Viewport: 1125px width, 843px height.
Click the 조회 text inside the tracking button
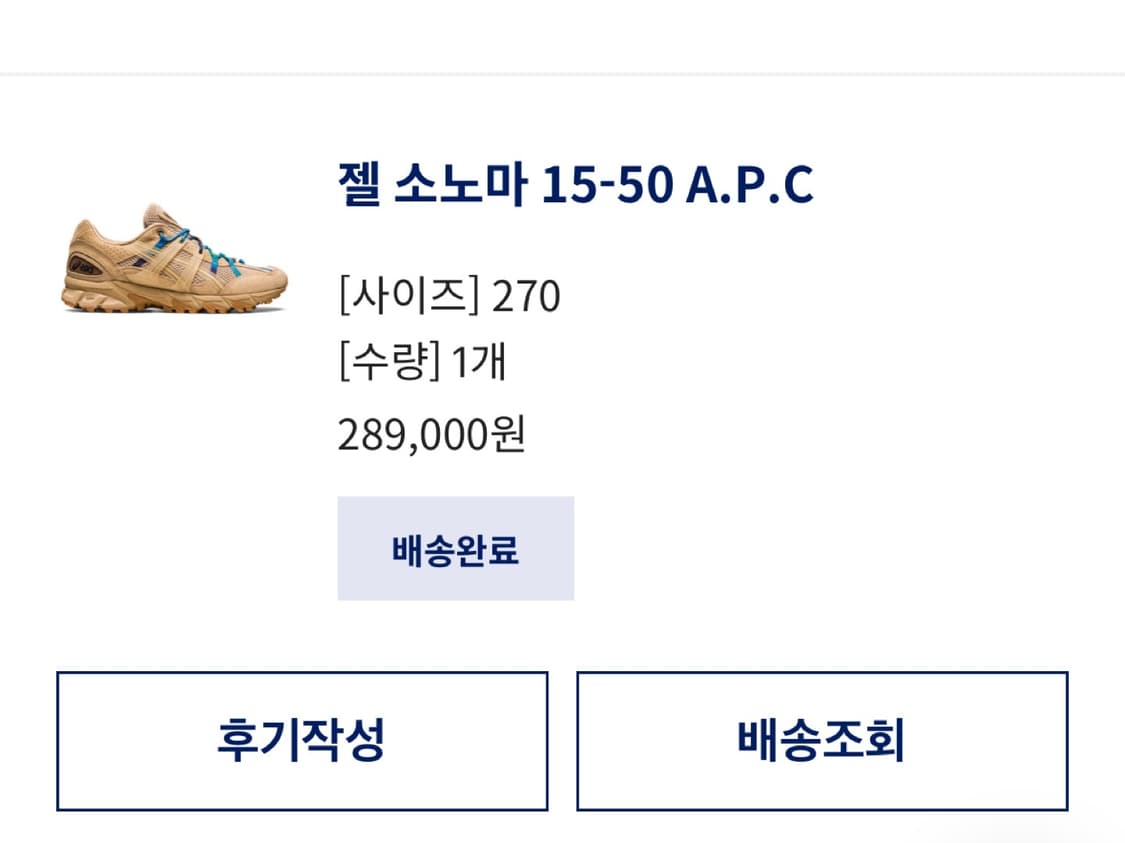(x=863, y=741)
